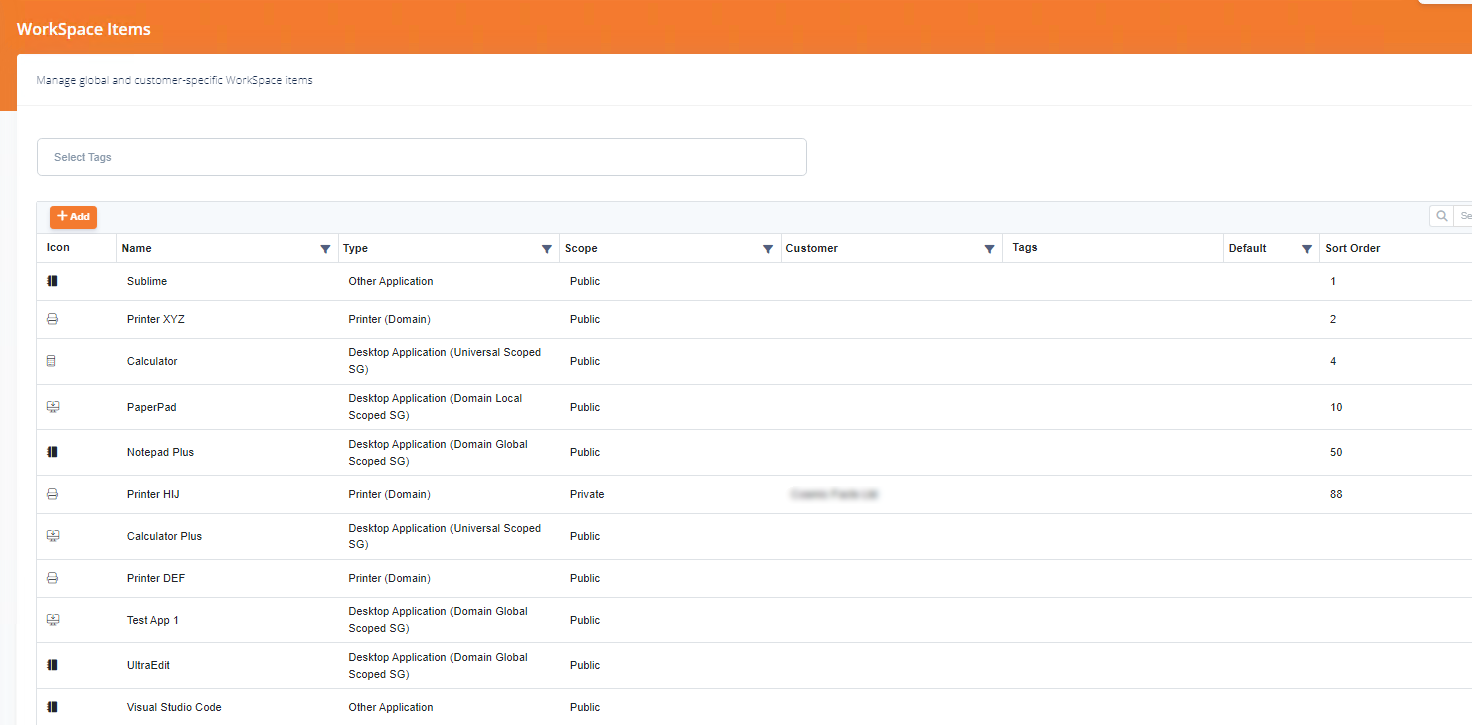
Task: Open the Default column filter
Action: pyautogui.click(x=1307, y=249)
